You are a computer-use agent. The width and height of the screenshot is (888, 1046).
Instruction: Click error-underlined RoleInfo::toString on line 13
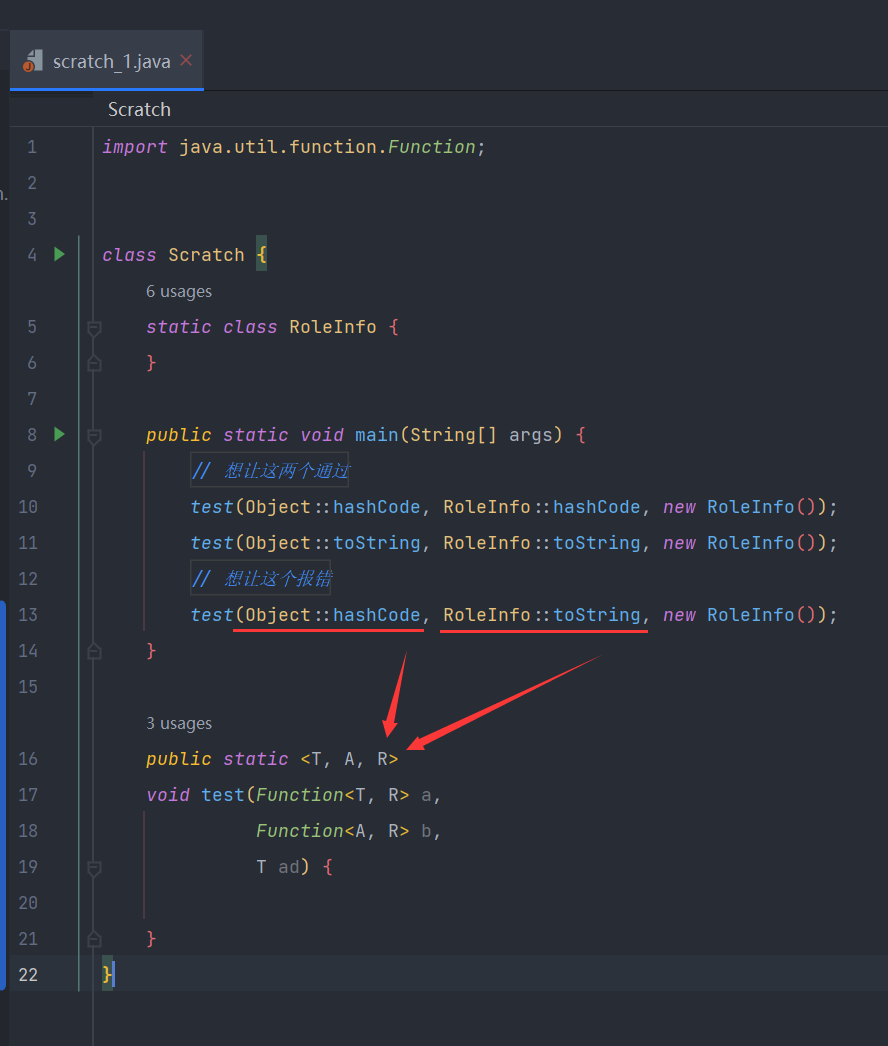pyautogui.click(x=541, y=615)
